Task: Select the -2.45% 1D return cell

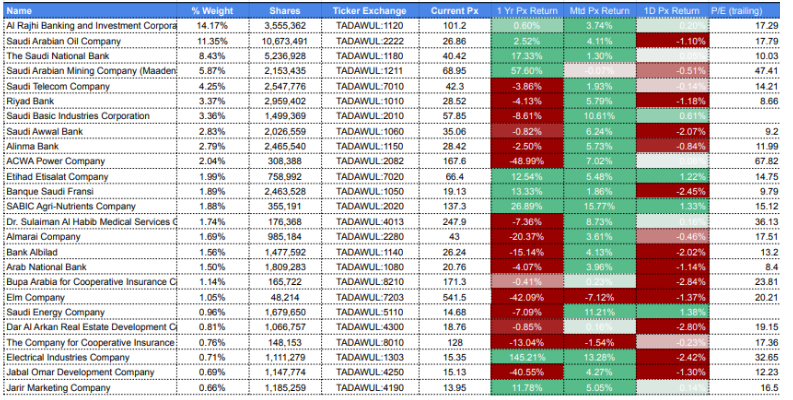Action: click(x=672, y=191)
